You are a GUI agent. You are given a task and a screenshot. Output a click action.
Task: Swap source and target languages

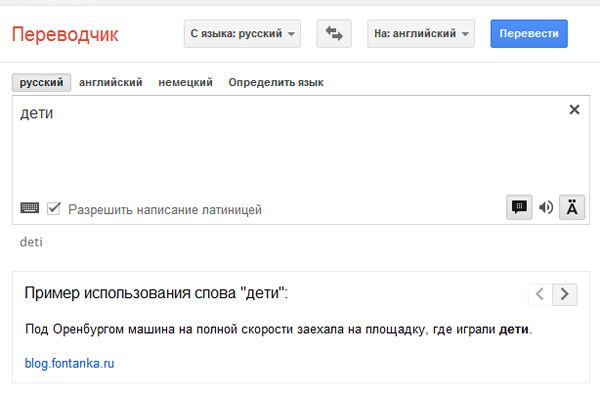coord(334,34)
